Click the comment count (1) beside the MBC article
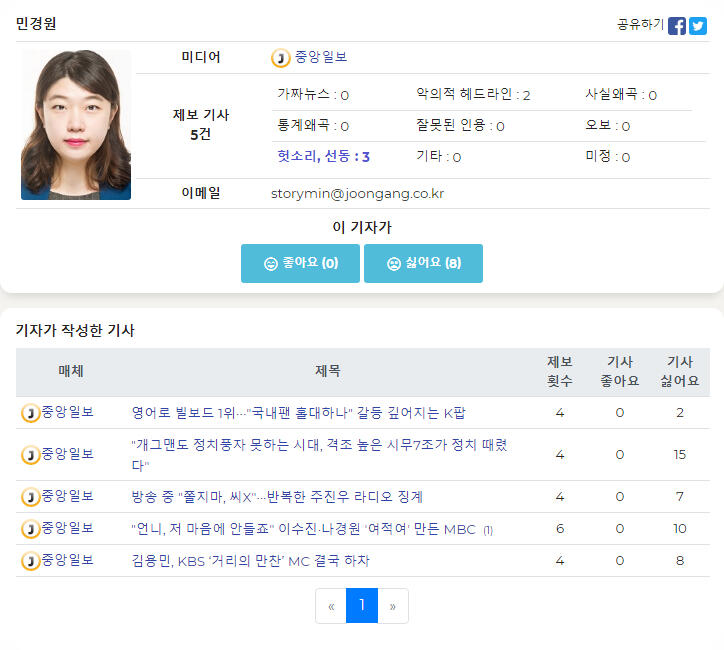Screen dimensions: 724x650 (488, 530)
